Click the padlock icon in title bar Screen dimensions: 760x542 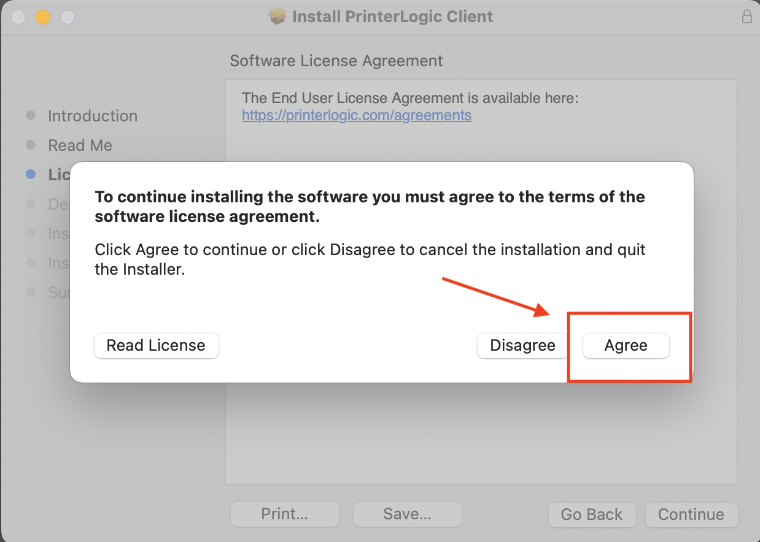click(746, 17)
